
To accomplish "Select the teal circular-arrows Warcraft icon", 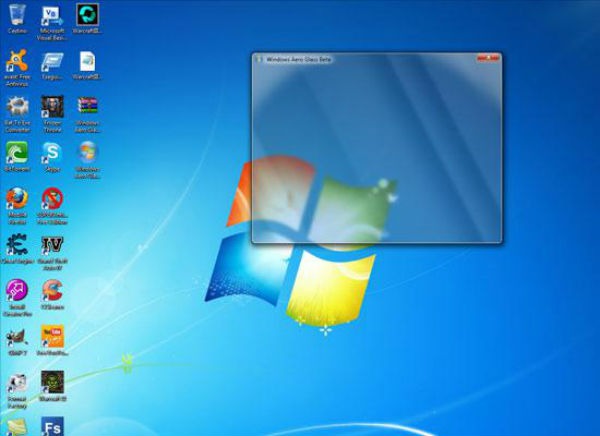I will (x=87, y=15).
